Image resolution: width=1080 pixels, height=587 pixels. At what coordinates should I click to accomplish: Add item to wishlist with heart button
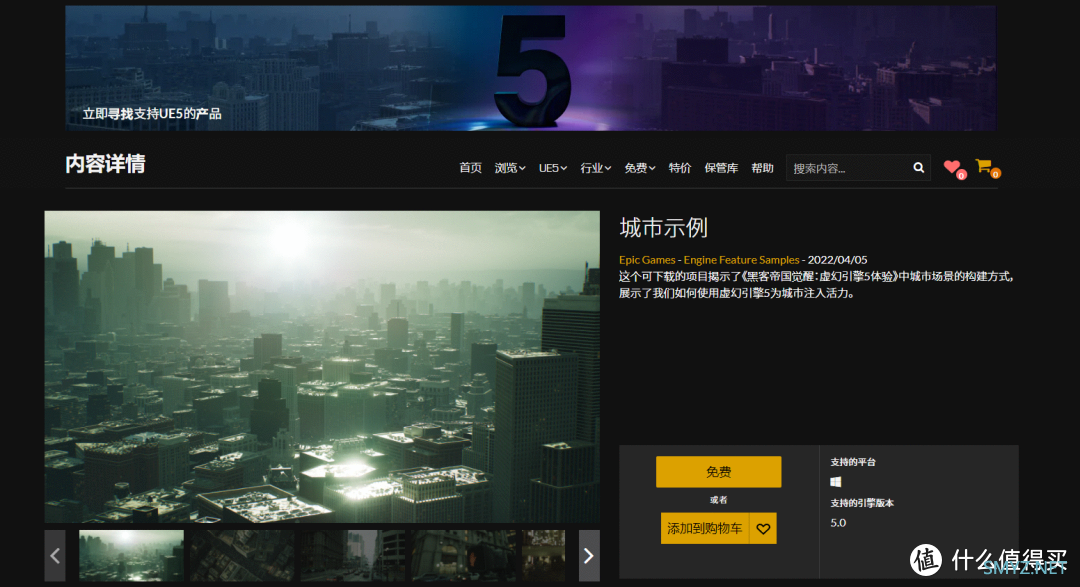(763, 528)
